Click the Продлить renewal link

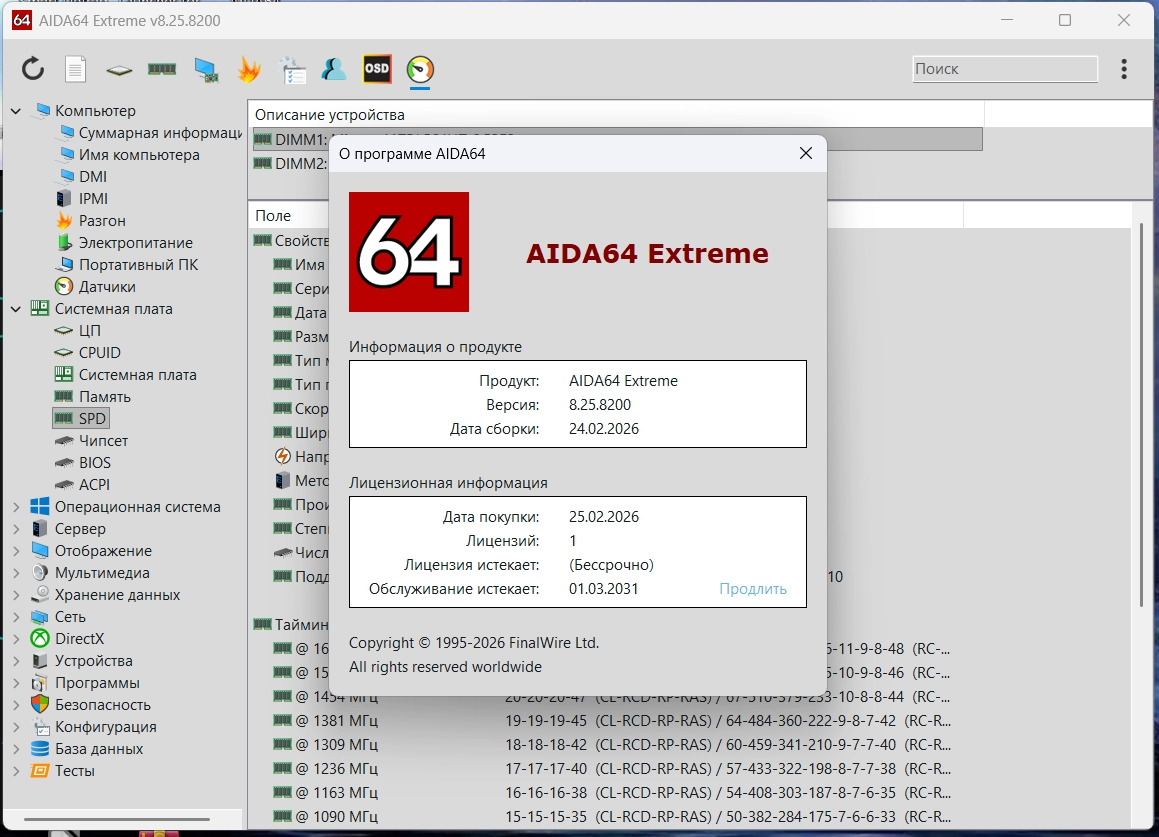753,589
